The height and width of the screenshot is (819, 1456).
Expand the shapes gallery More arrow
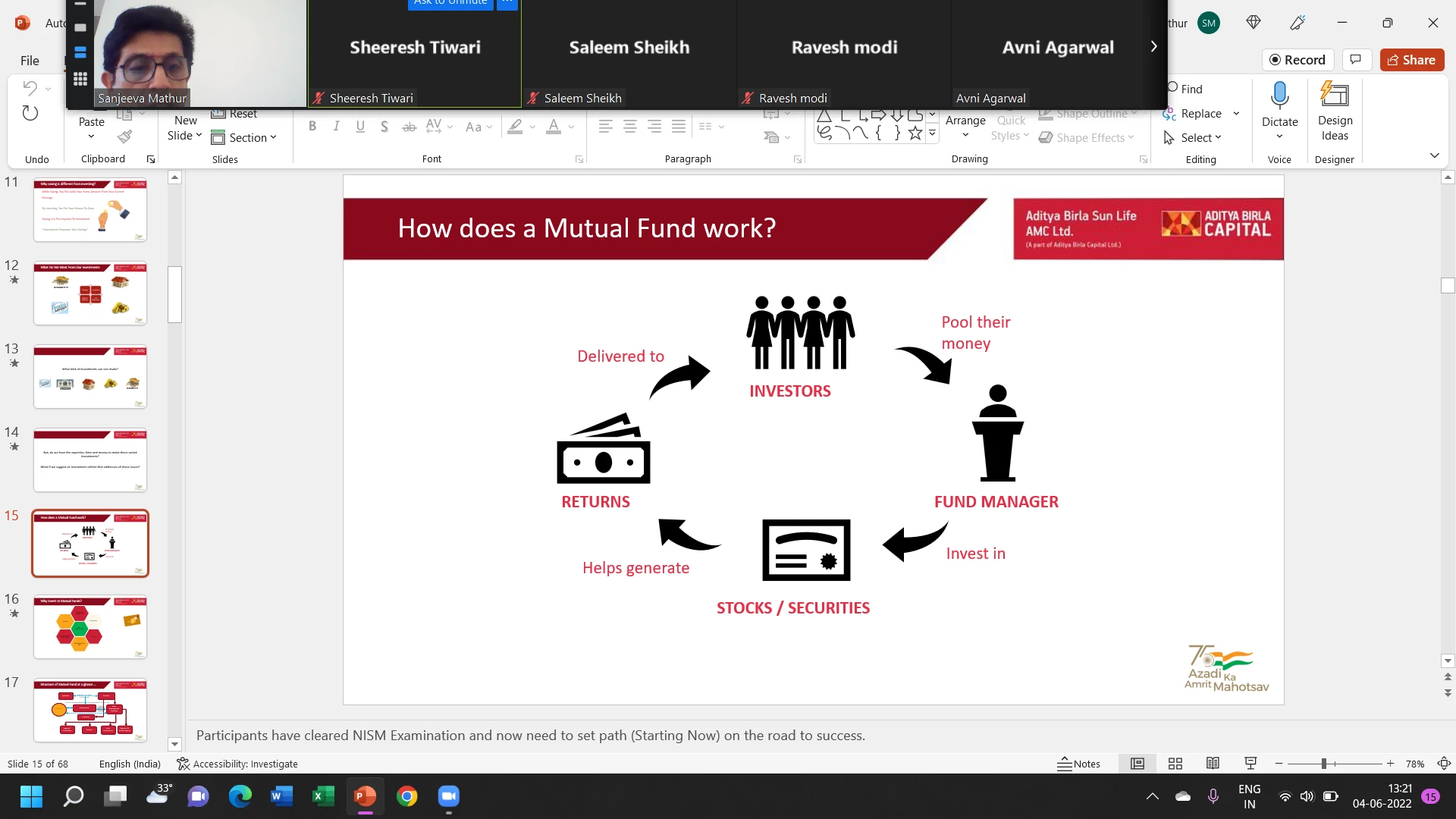(x=933, y=133)
